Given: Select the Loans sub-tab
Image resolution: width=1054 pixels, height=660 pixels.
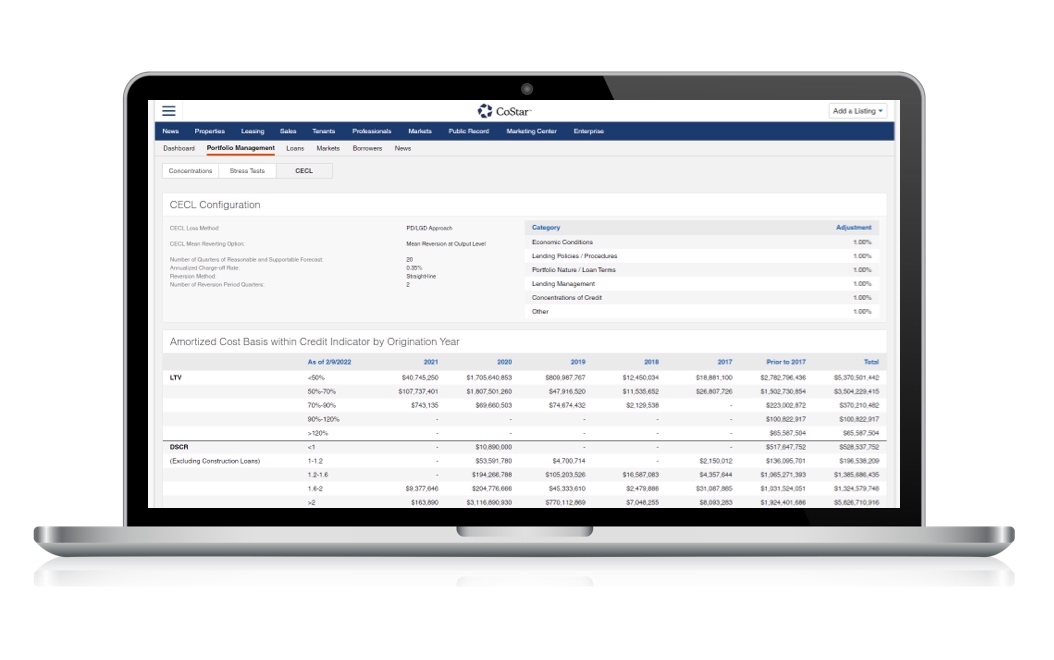Looking at the screenshot, I should [x=295, y=148].
